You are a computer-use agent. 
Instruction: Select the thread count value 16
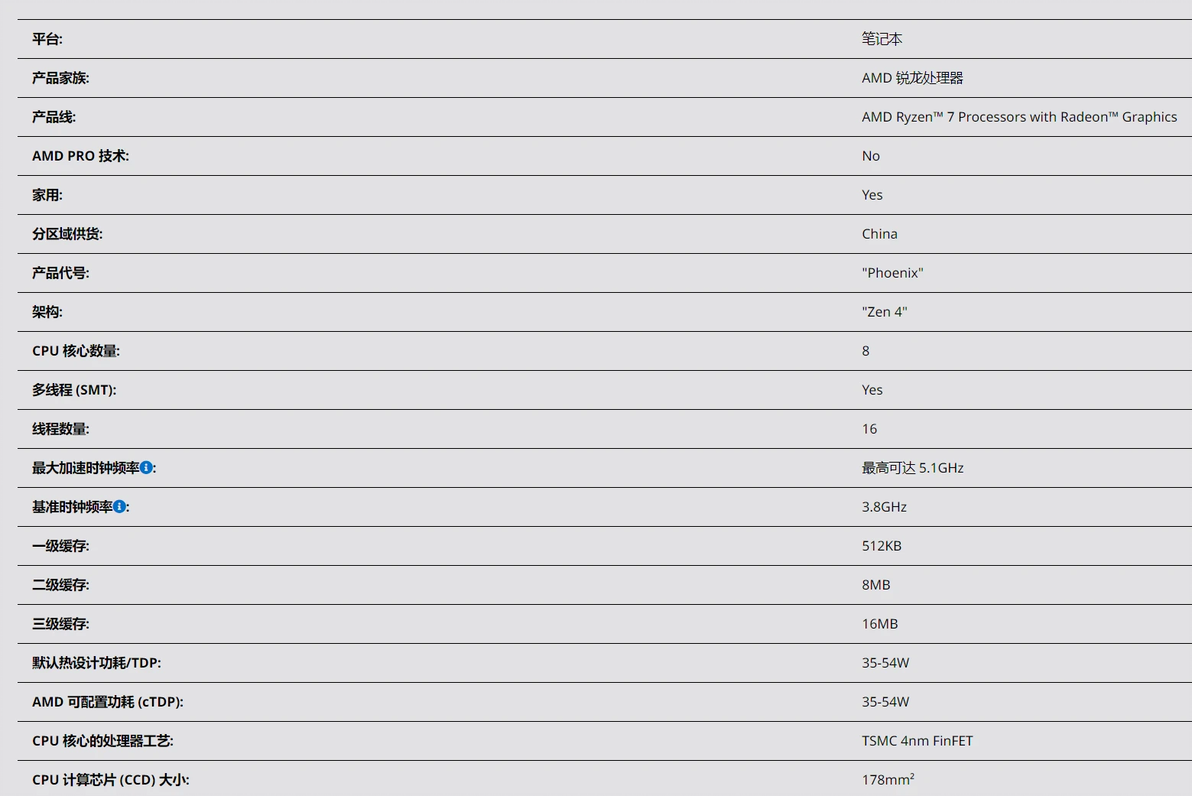click(x=869, y=429)
